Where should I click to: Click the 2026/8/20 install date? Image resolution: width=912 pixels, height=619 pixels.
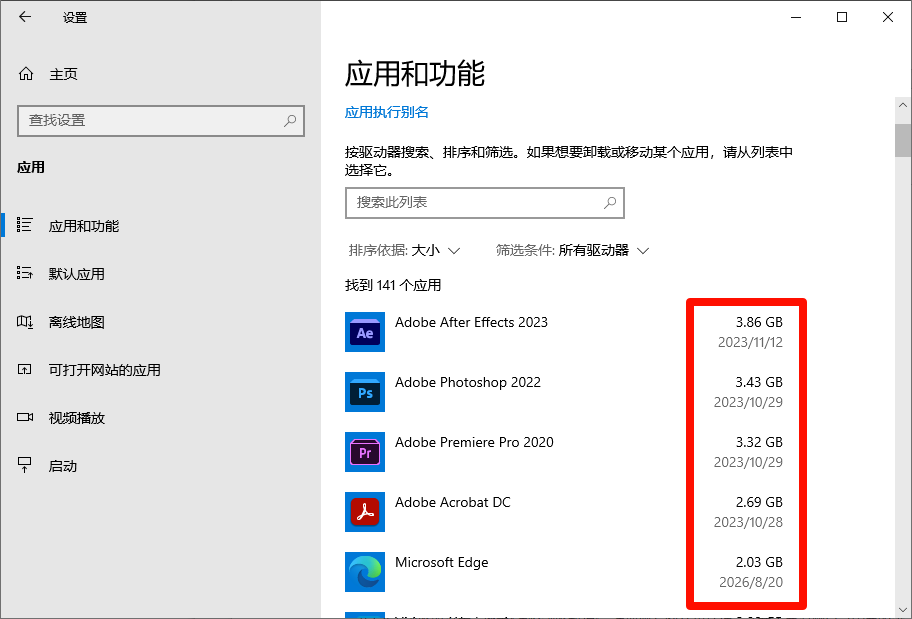(x=751, y=582)
